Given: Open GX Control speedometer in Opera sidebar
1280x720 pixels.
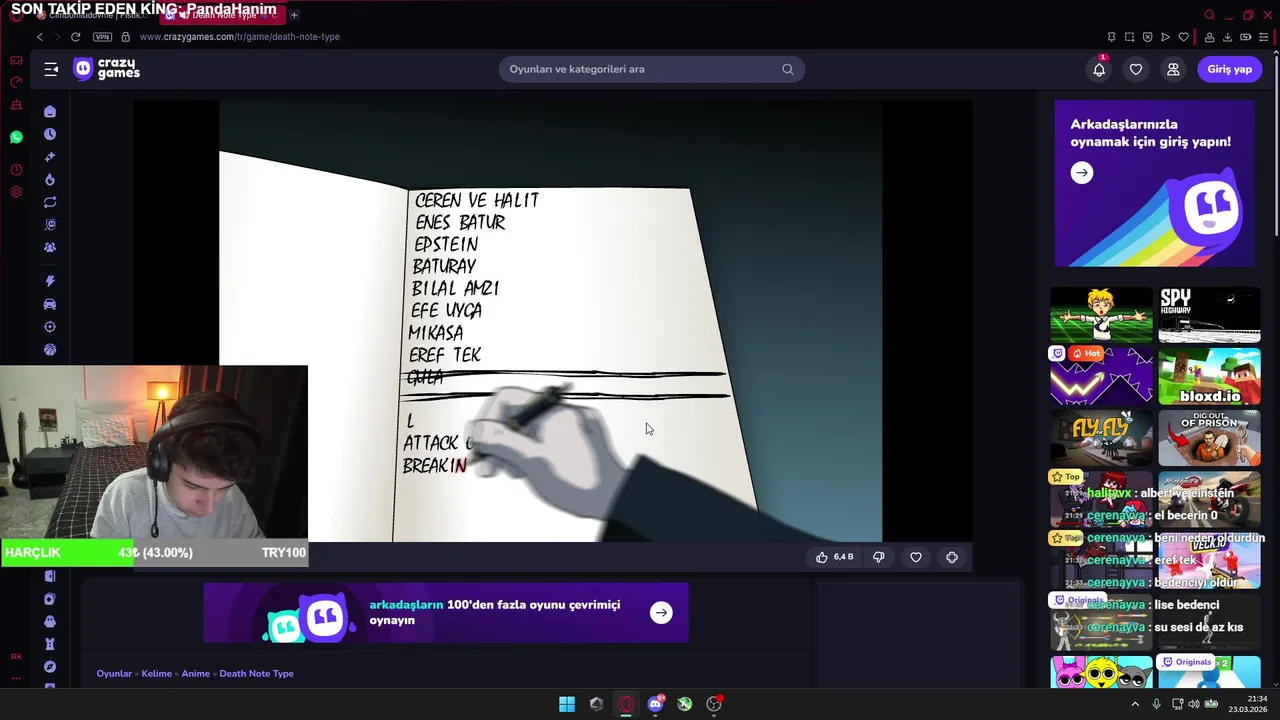Looking at the screenshot, I should coord(16,82).
